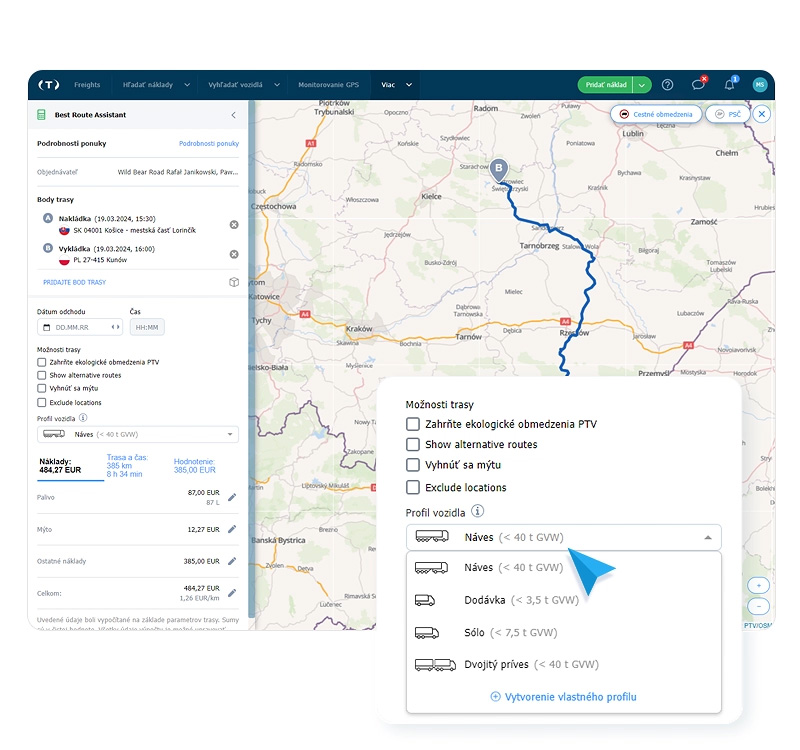Click the date stepper arrows in the Dátum odchodu field
The image size is (800, 750).
point(116,327)
